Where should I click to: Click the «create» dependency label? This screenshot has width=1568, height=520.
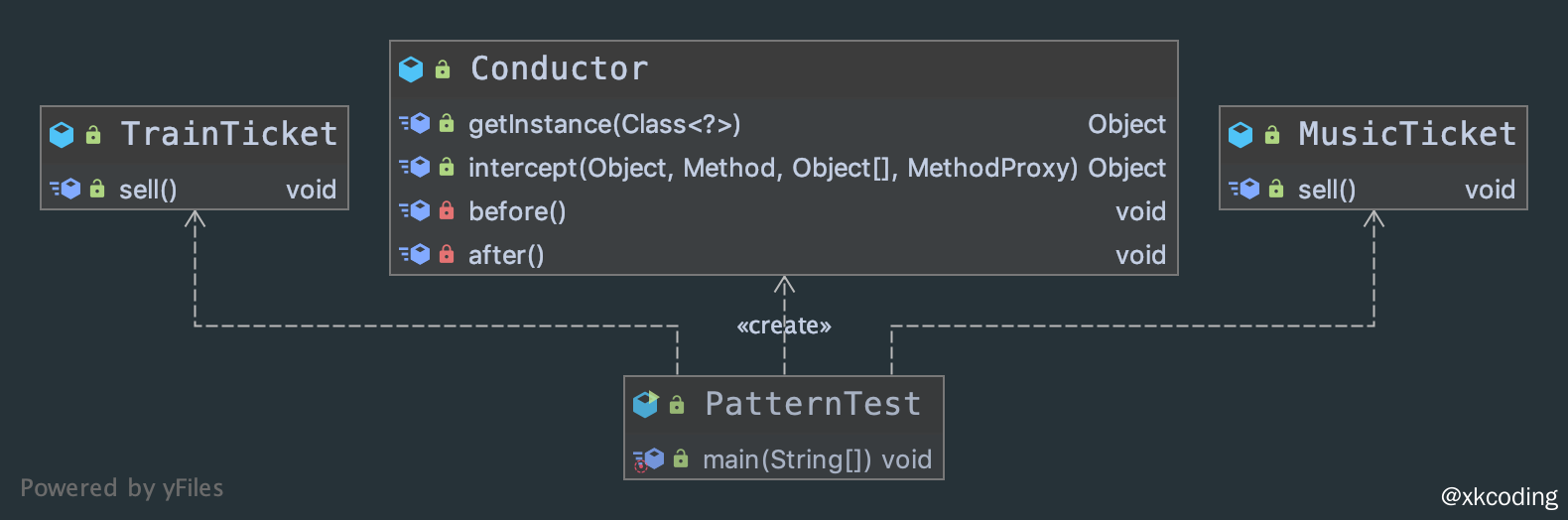pyautogui.click(x=784, y=325)
